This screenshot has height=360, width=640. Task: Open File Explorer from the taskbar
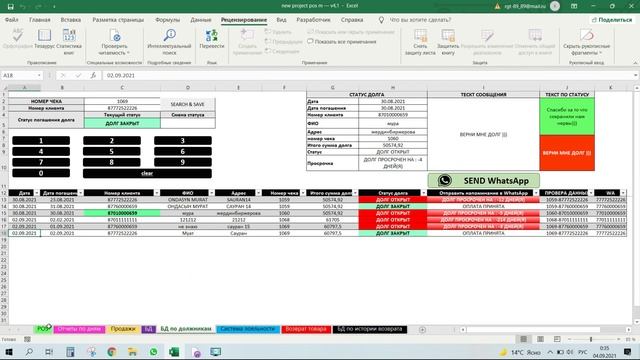pyautogui.click(x=132, y=352)
